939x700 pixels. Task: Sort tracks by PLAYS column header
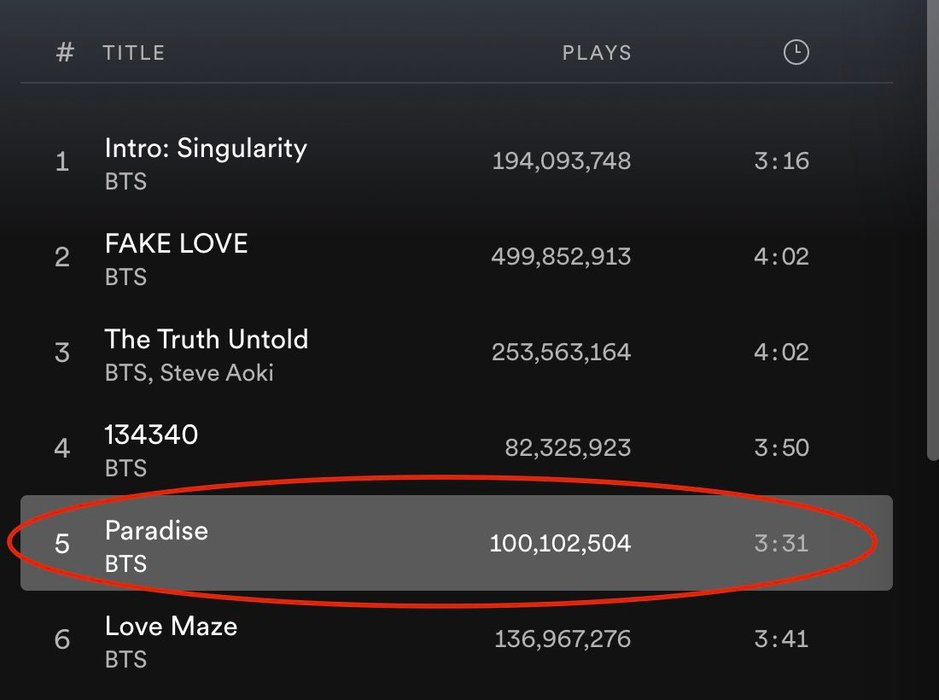[x=596, y=53]
